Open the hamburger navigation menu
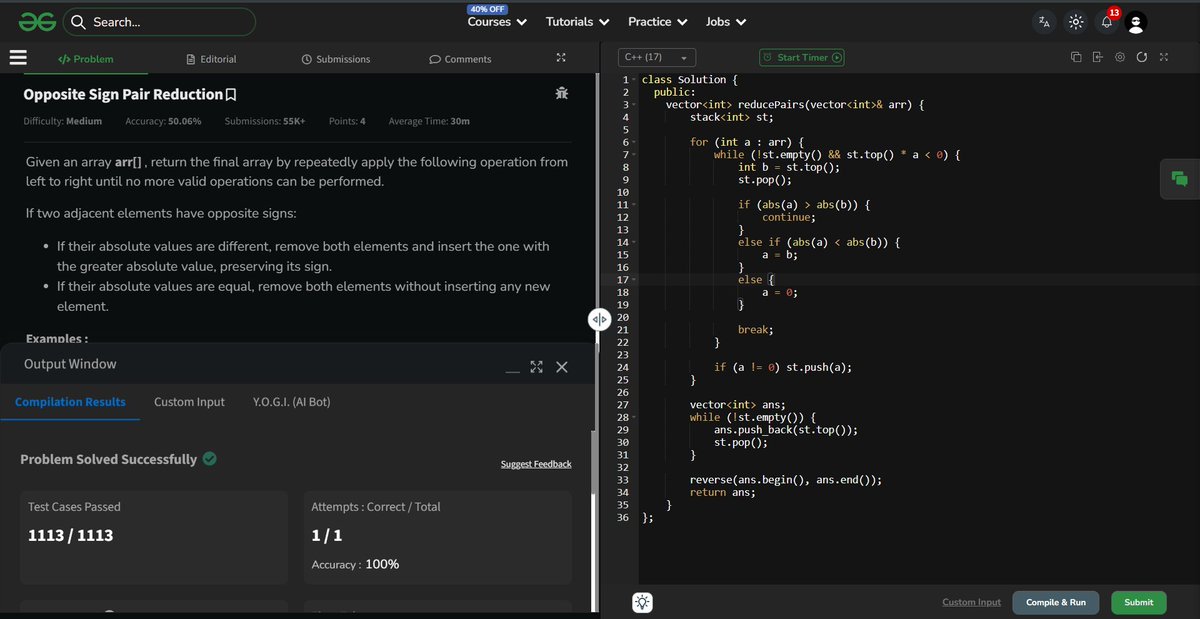This screenshot has height=619, width=1200. pos(18,58)
